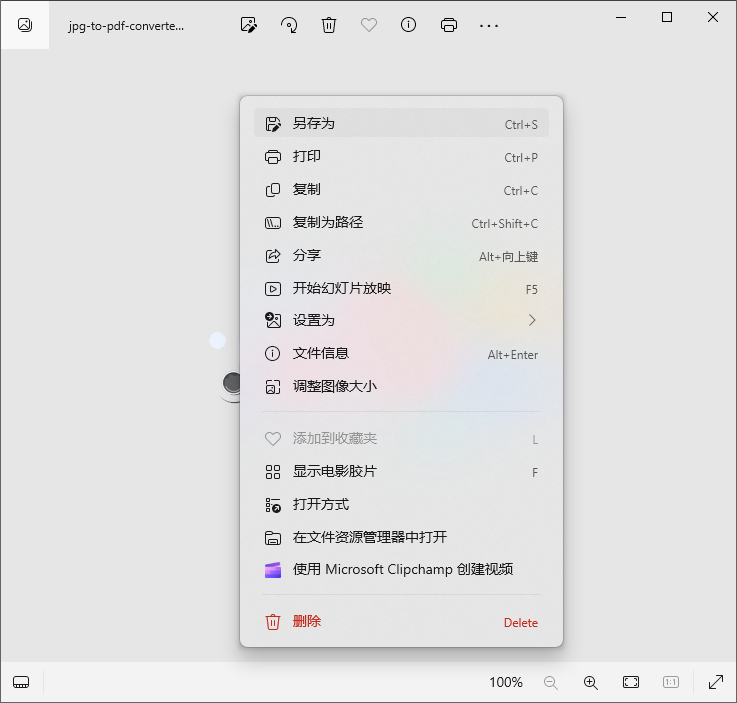The image size is (737, 703).
Task: Open the three-dot more options menu
Action: pos(489,26)
